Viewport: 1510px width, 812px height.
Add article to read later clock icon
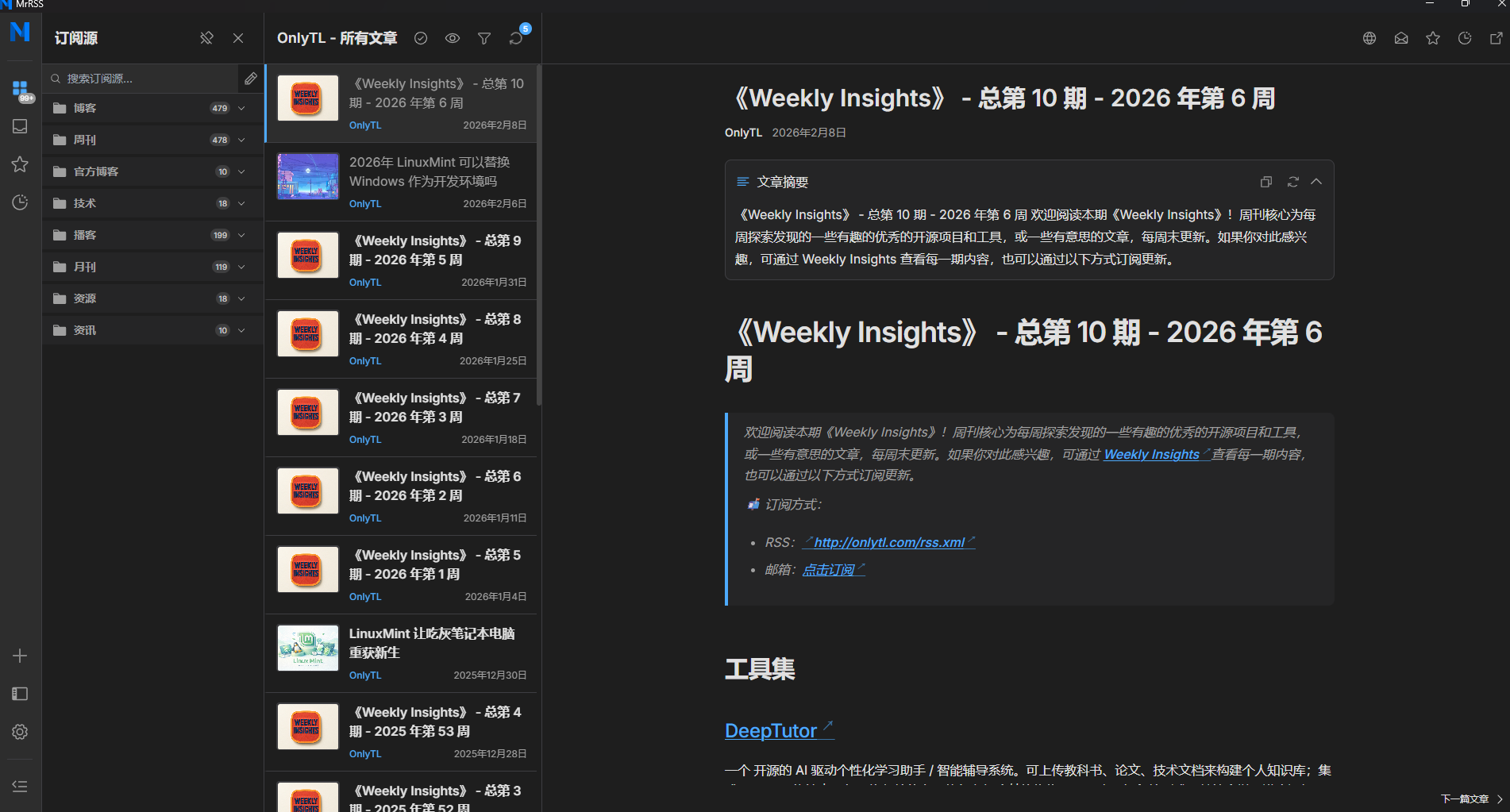tap(1465, 38)
